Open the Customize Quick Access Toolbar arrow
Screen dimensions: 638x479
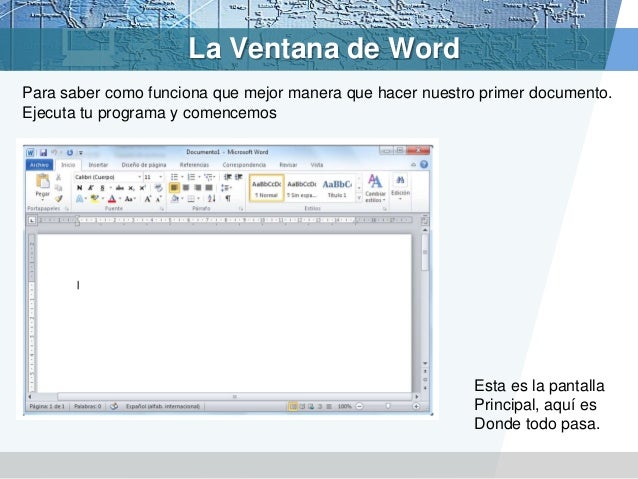pos(81,153)
